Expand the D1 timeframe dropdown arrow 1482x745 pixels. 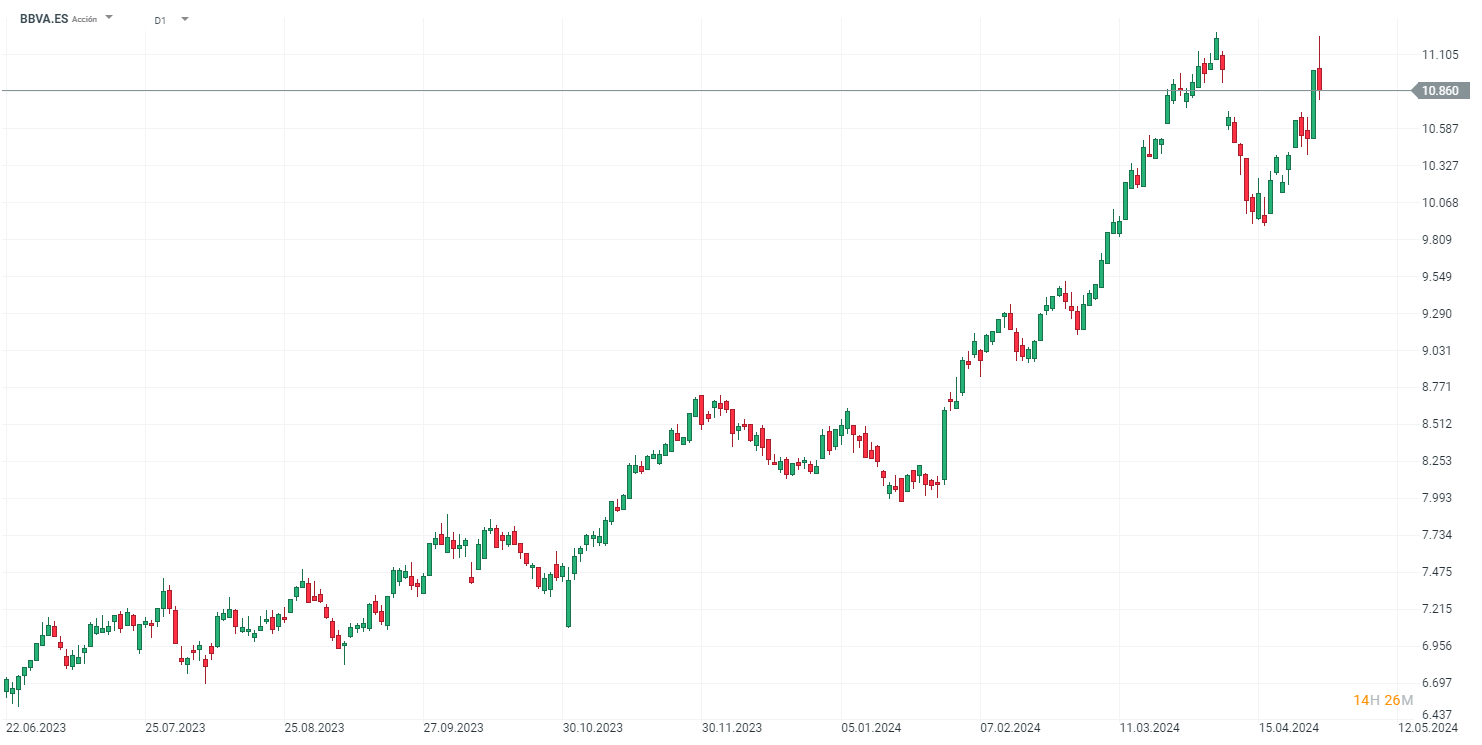185,19
